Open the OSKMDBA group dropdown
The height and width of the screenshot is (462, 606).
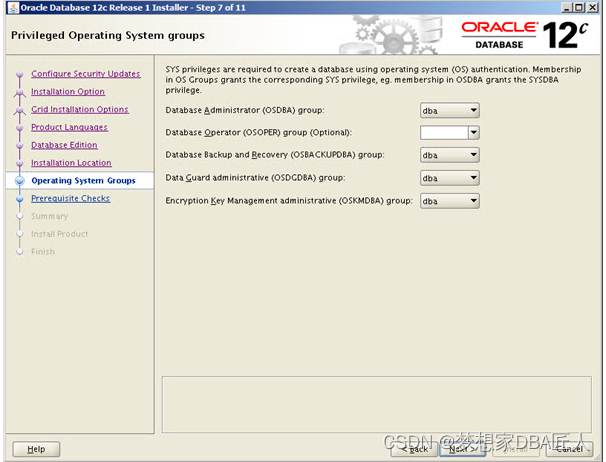pyautogui.click(x=449, y=201)
